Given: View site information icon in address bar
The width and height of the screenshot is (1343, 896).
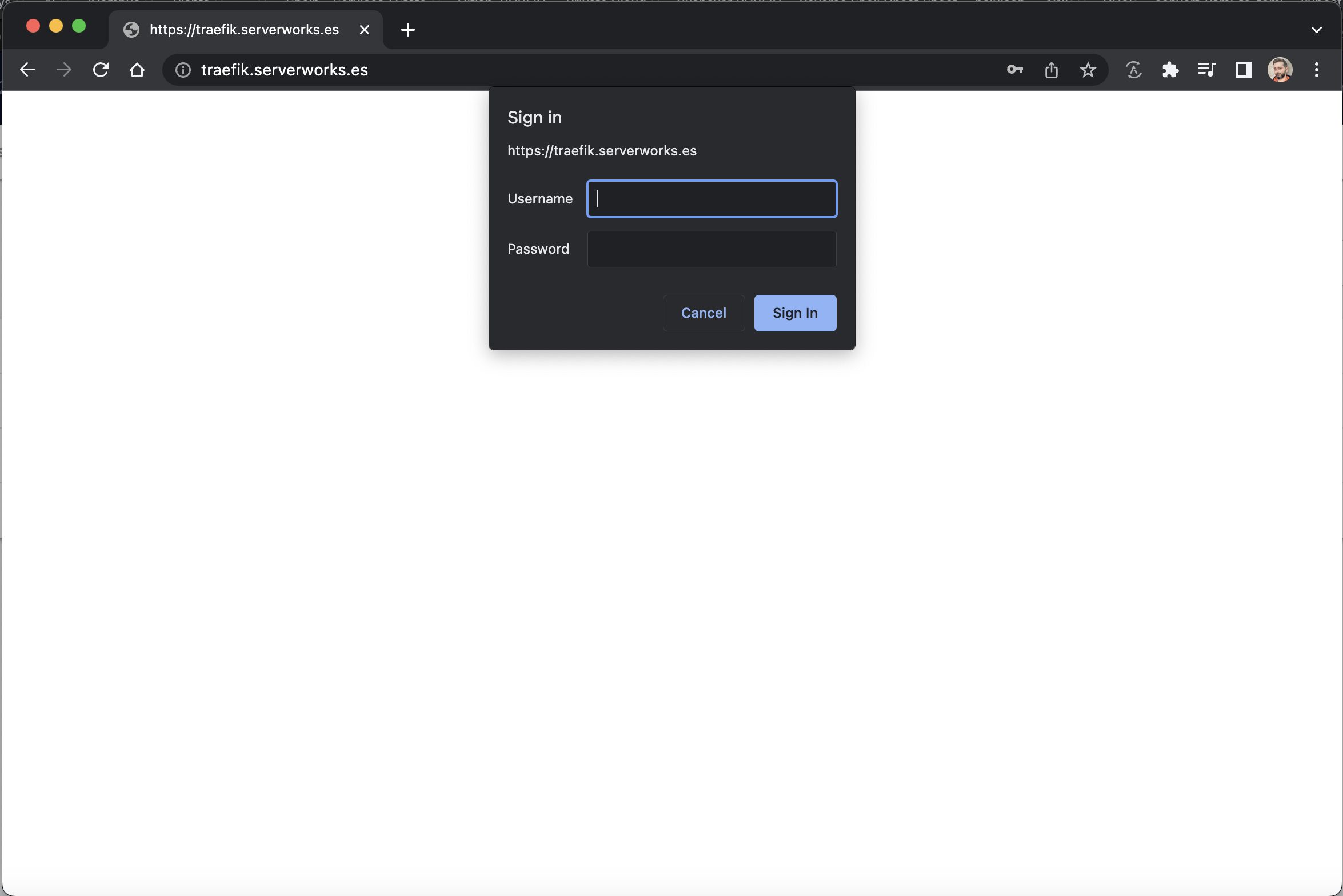Looking at the screenshot, I should pos(183,70).
